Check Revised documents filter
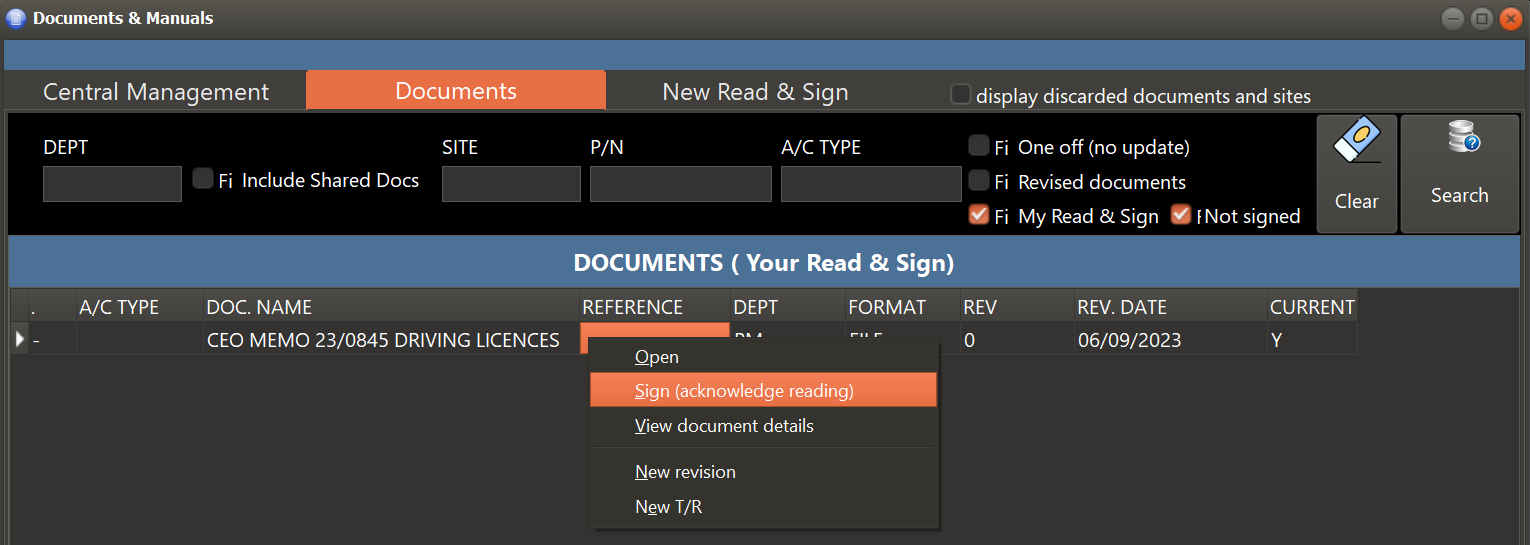This screenshot has height=545, width=1530. (979, 181)
